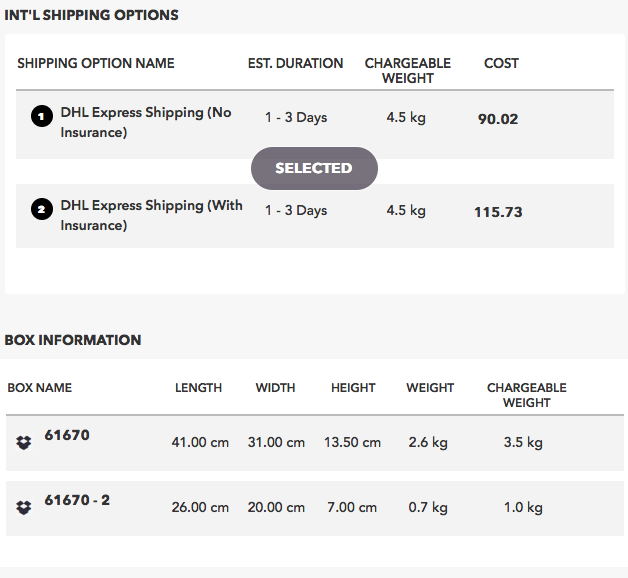Click the Est. Duration column header
Screen dimensions: 628x578
(295, 63)
